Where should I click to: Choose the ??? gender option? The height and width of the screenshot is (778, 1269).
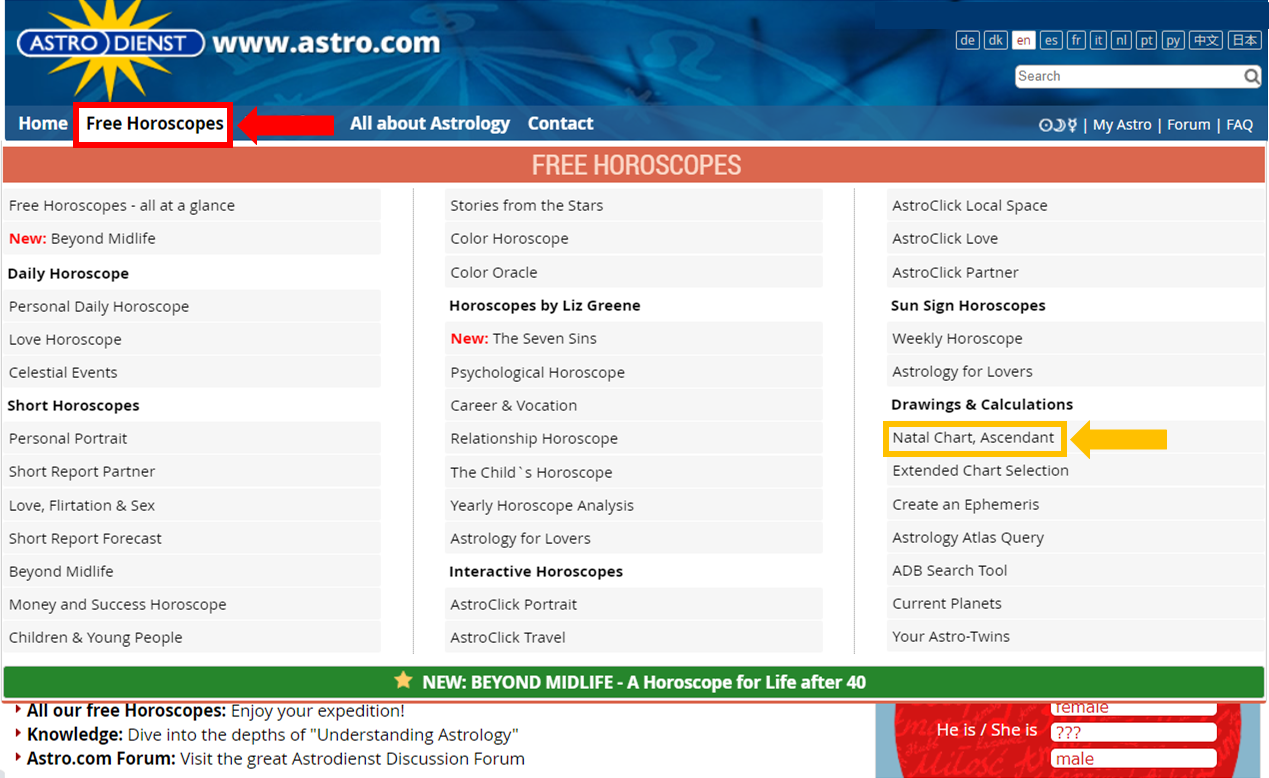click(x=1133, y=731)
